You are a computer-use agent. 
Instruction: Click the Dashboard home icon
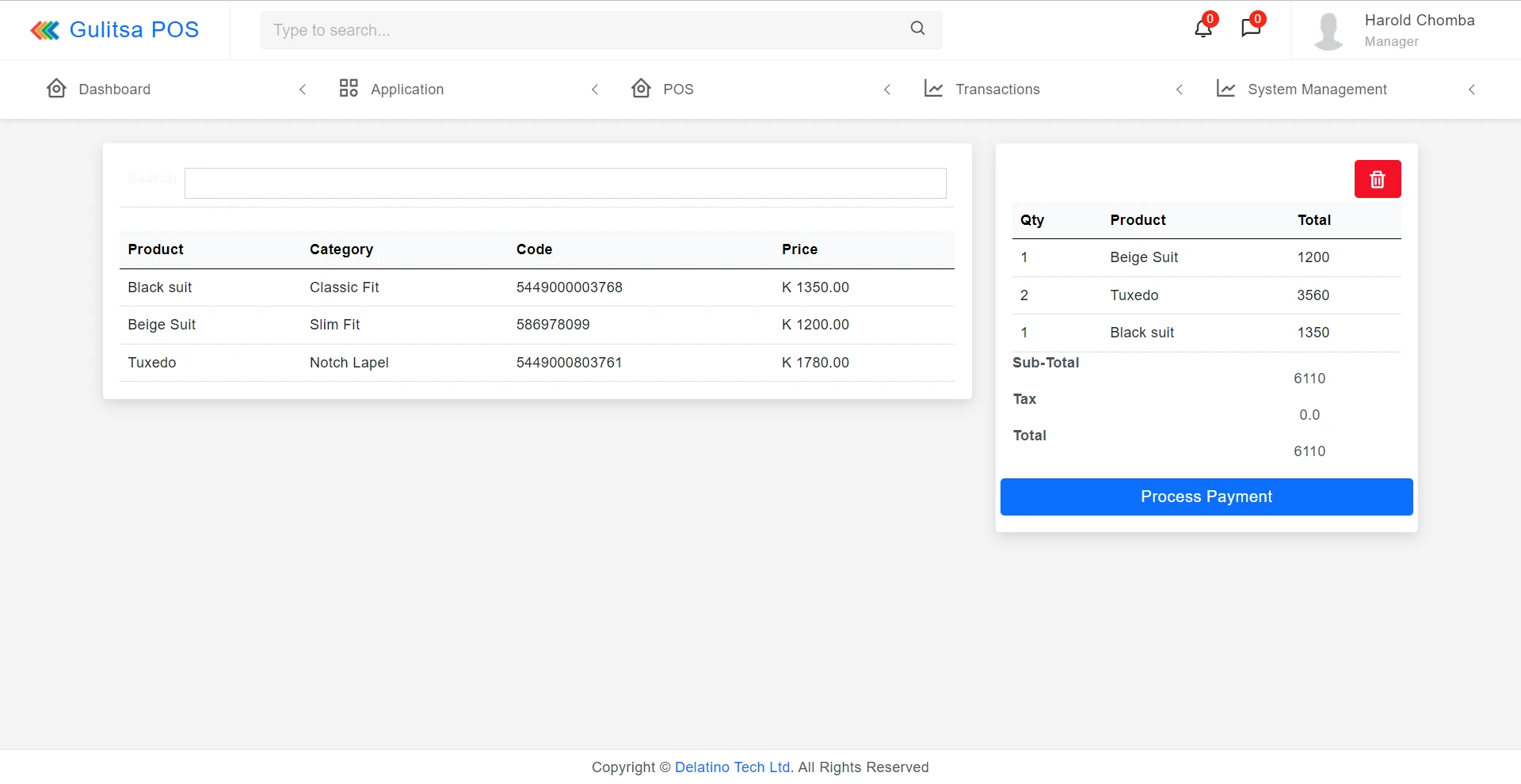pos(56,89)
